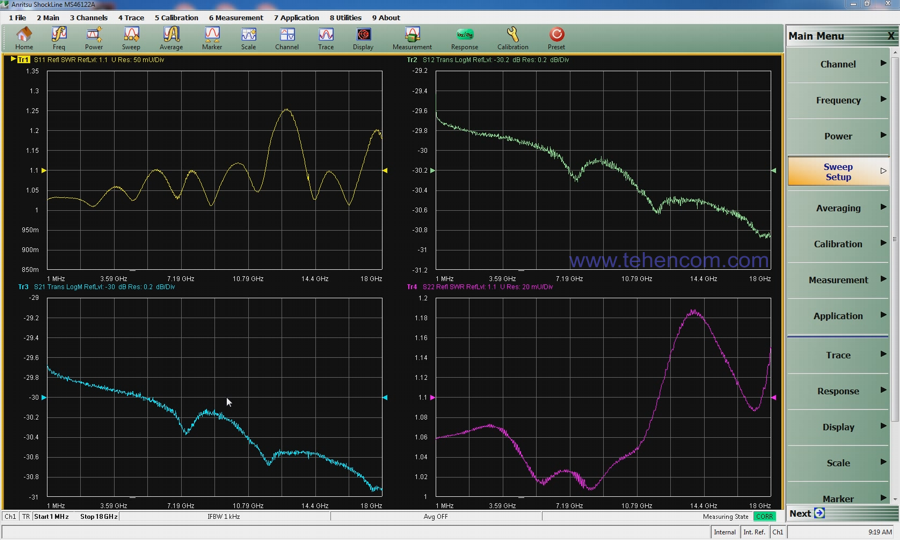Click the Sweep toolbar icon
Image resolution: width=900 pixels, height=540 pixels.
click(131, 38)
